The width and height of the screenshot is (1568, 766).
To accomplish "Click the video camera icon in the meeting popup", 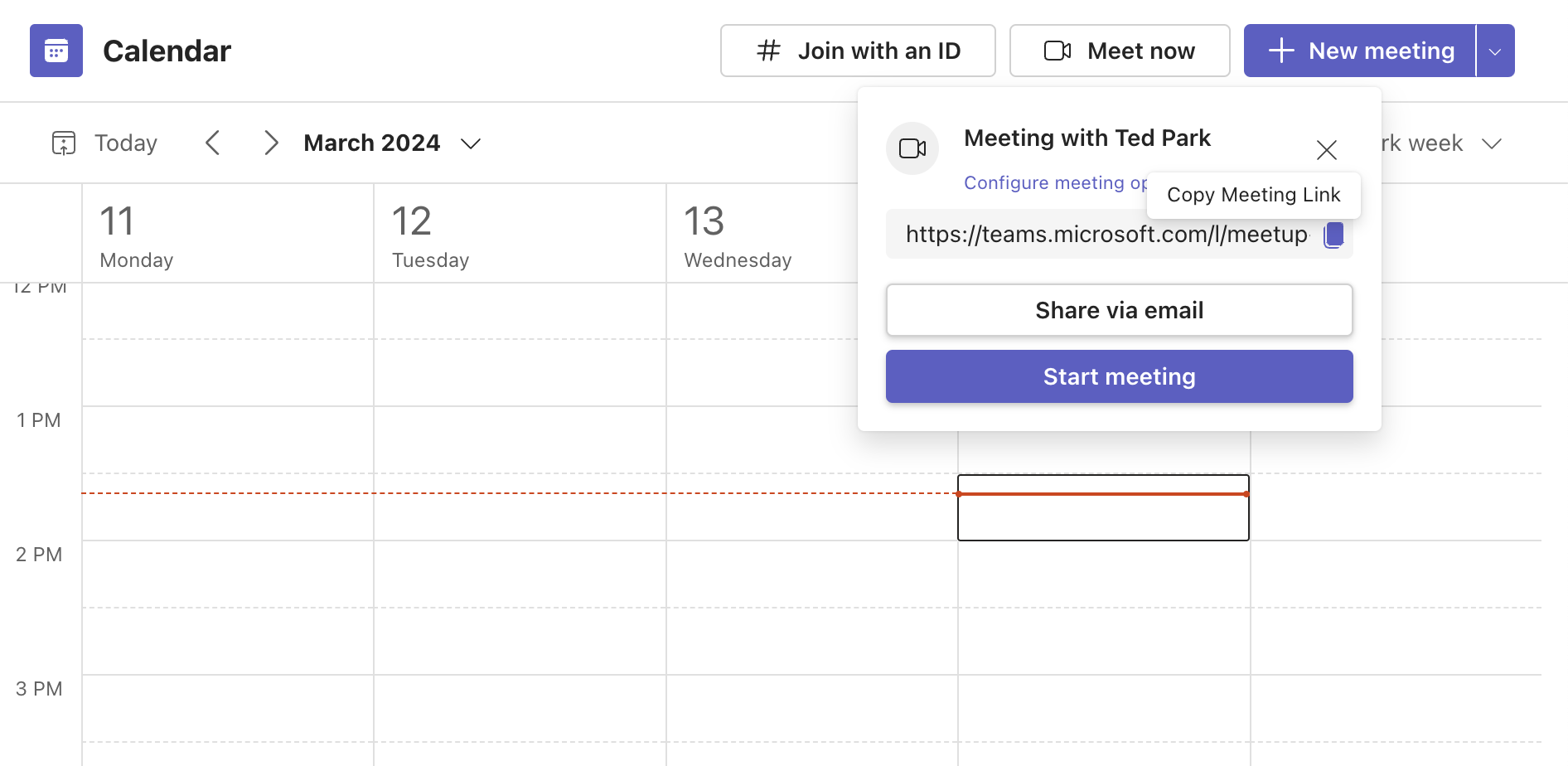I will click(x=912, y=148).
